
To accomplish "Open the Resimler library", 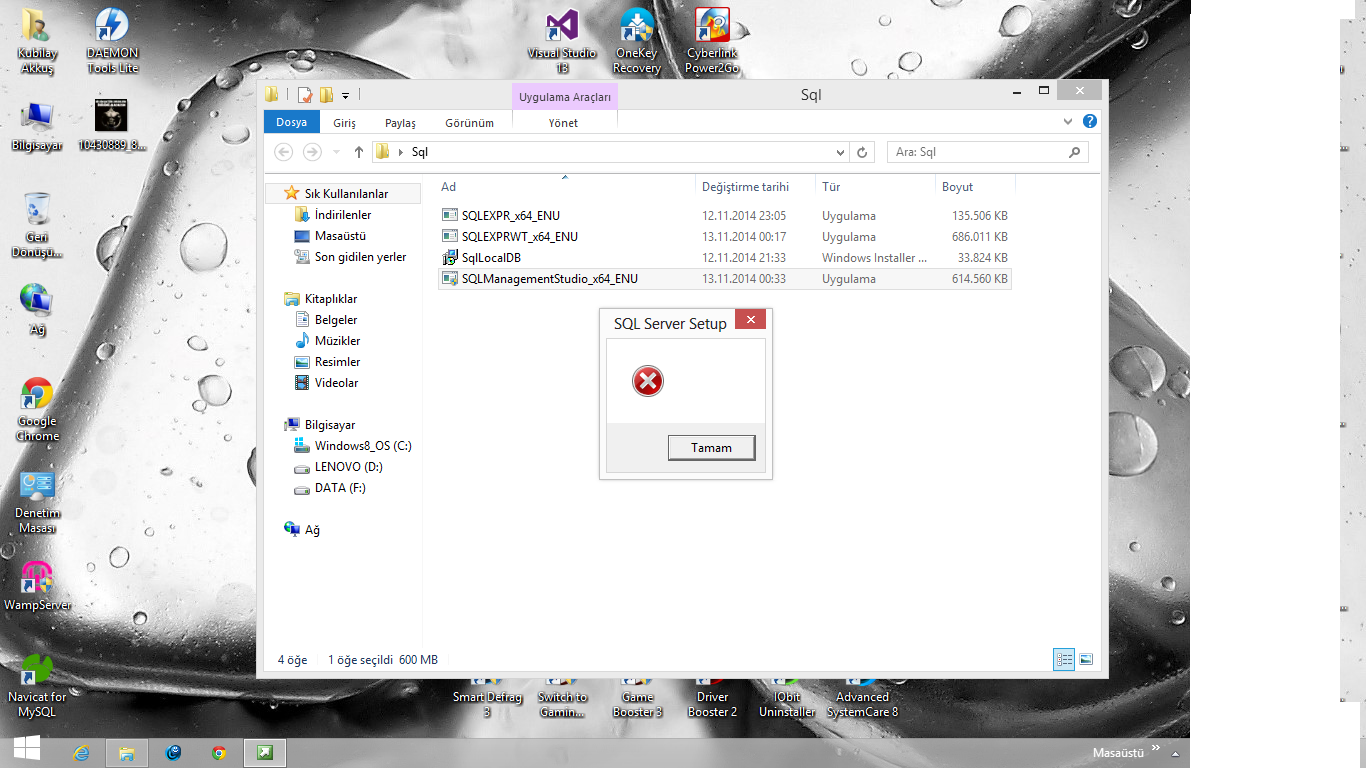I will click(327, 362).
